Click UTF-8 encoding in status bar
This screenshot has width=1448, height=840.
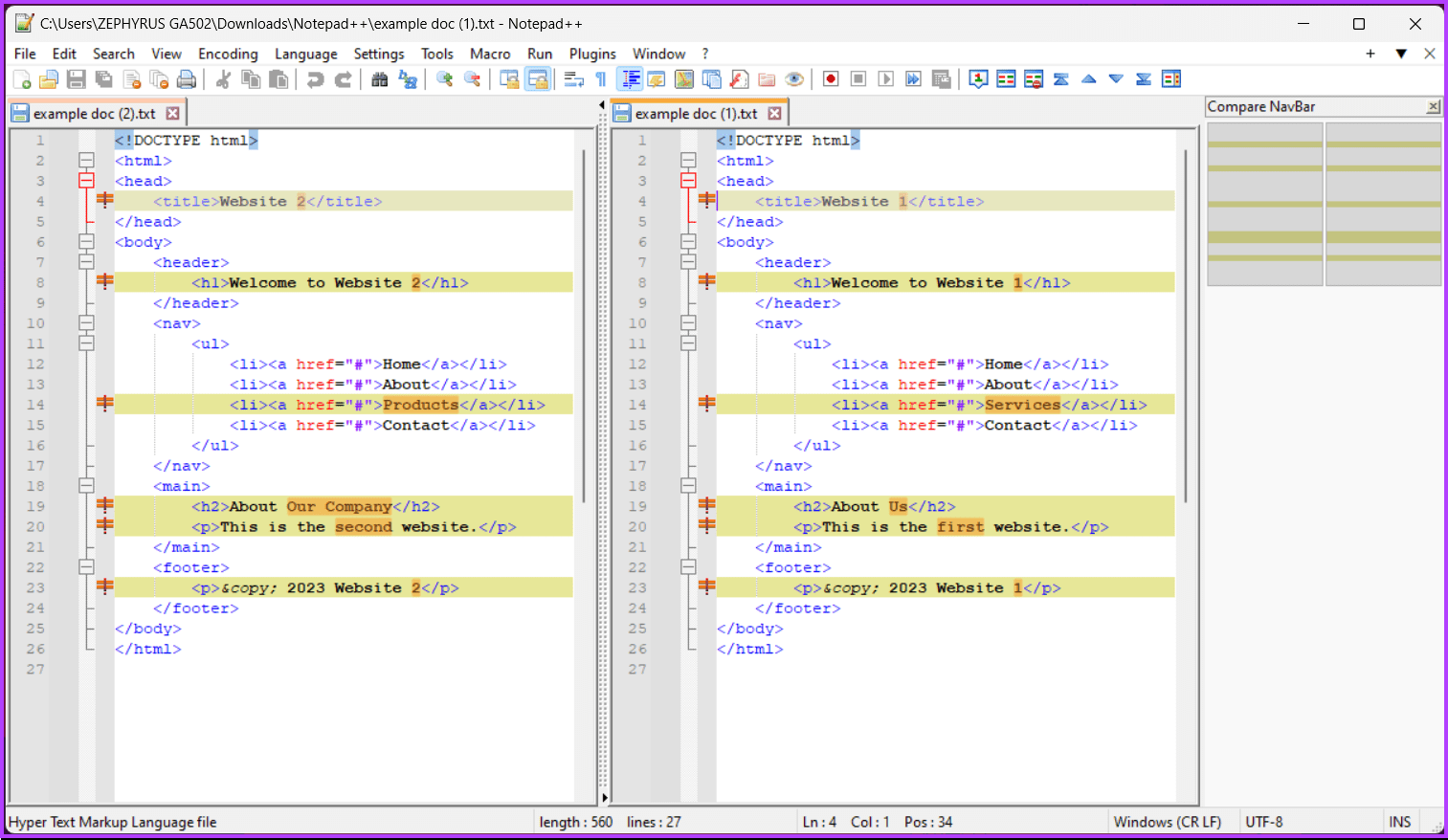click(x=1263, y=822)
